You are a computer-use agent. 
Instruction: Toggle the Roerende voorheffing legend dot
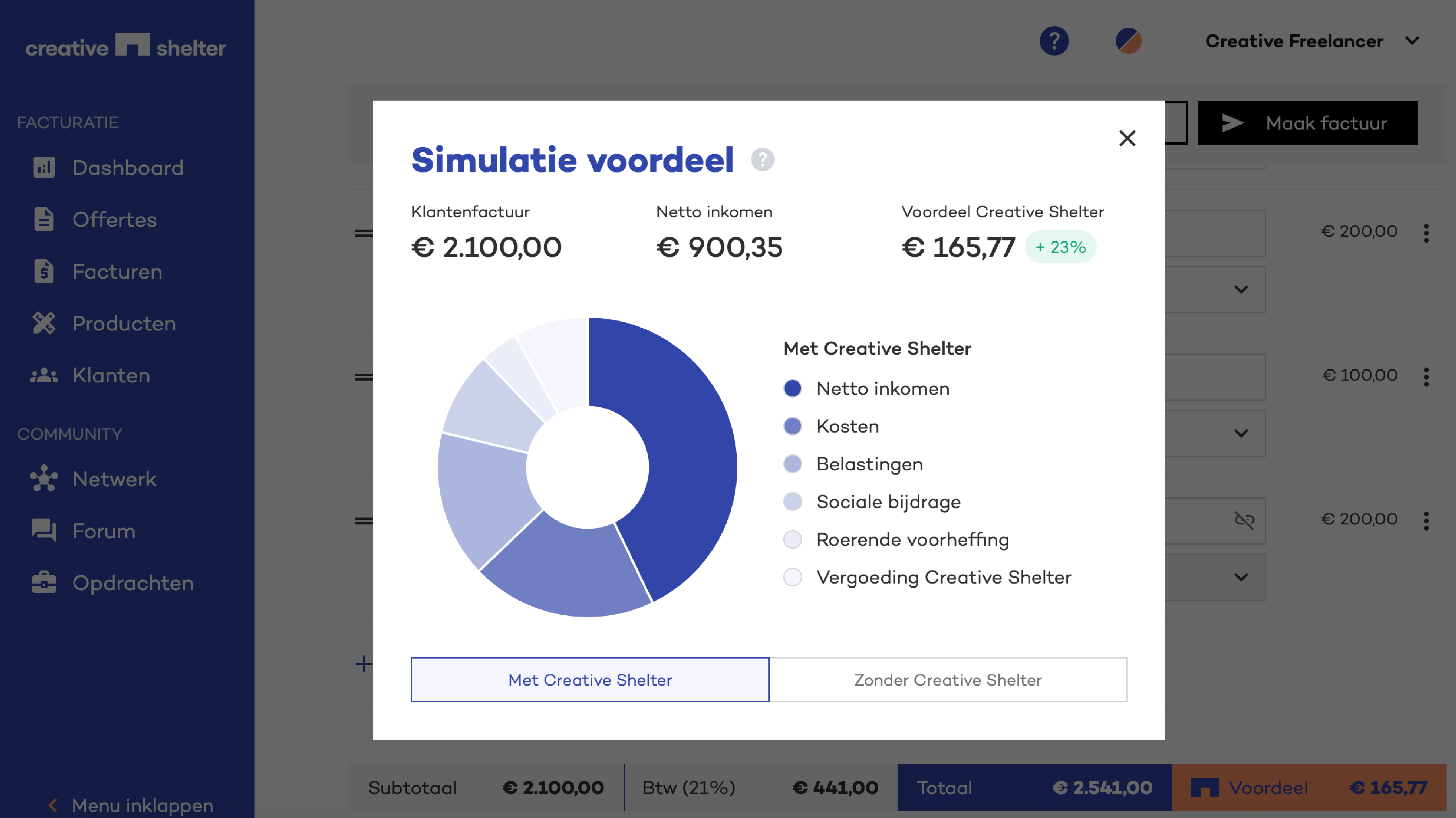point(792,540)
